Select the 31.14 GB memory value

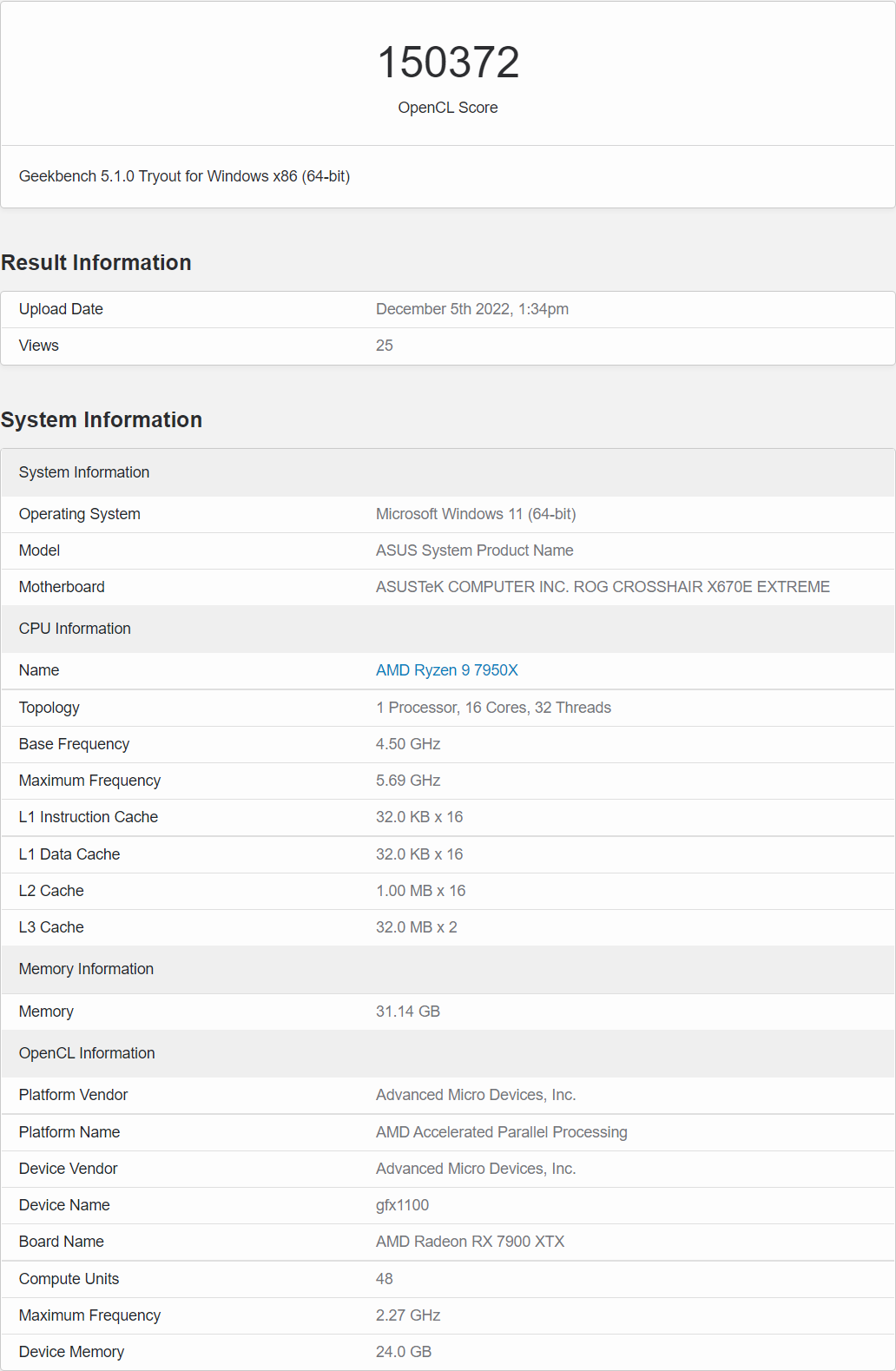(x=408, y=1012)
